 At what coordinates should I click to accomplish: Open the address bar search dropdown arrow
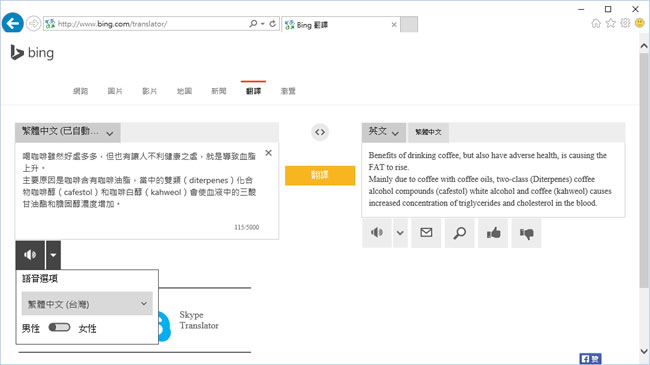[262, 24]
